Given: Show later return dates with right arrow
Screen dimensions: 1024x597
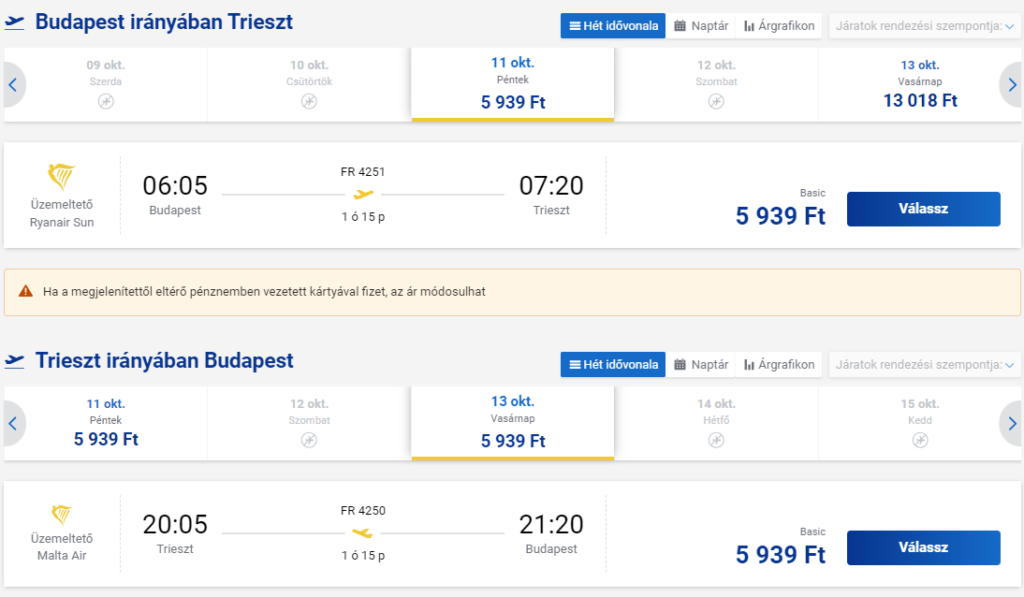Looking at the screenshot, I should coord(1012,423).
